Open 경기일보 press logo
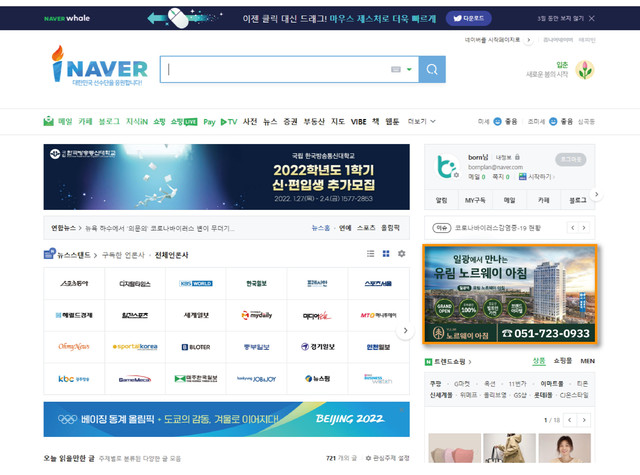This screenshot has height=475, width=640. [317, 347]
